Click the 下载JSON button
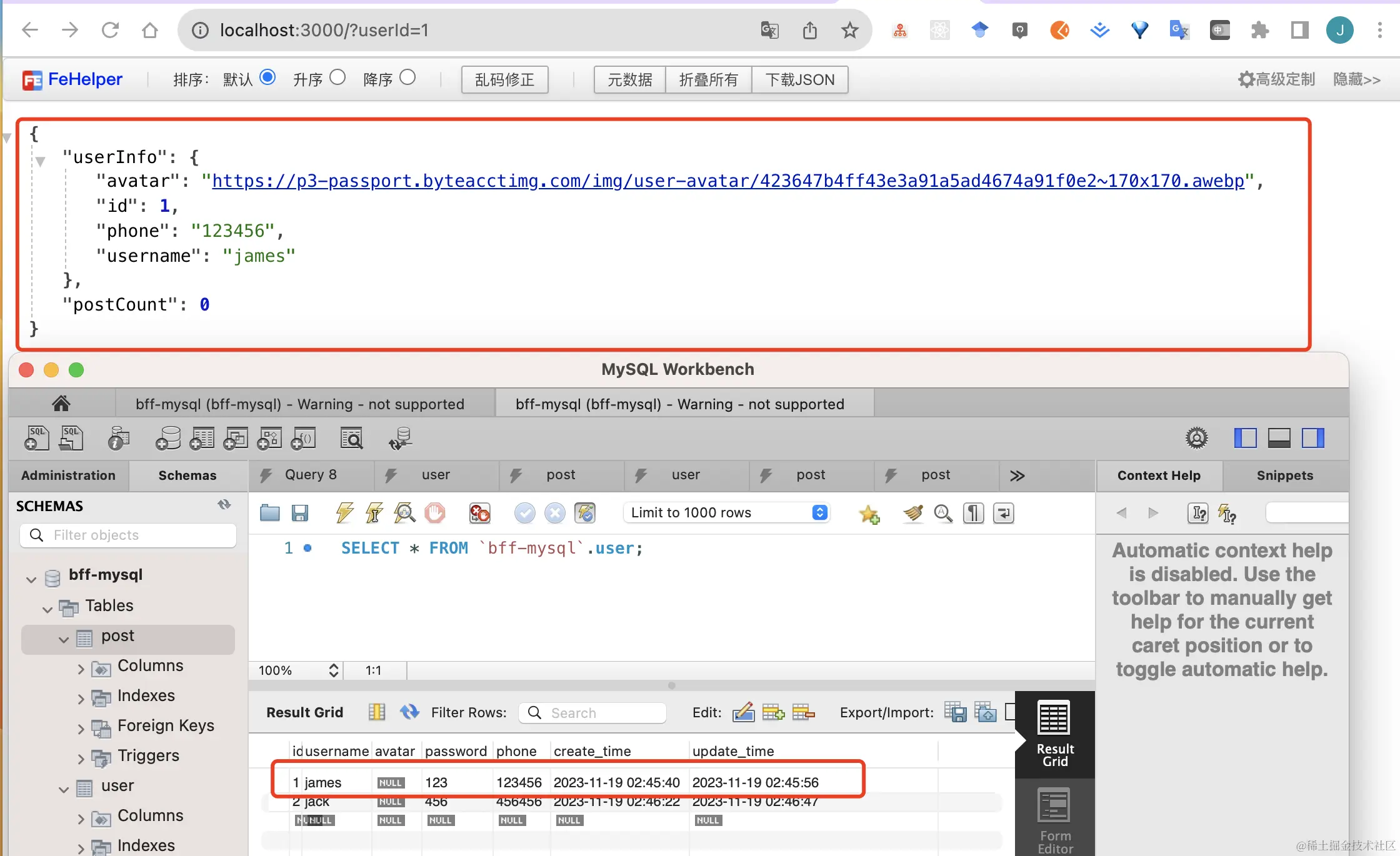 pos(800,80)
